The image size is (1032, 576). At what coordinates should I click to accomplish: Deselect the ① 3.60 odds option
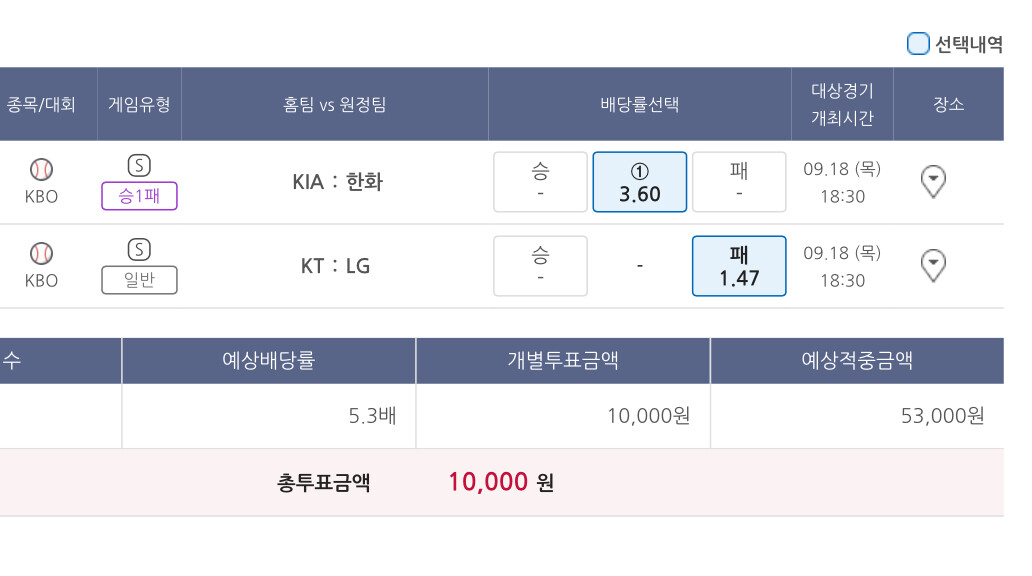click(x=640, y=182)
